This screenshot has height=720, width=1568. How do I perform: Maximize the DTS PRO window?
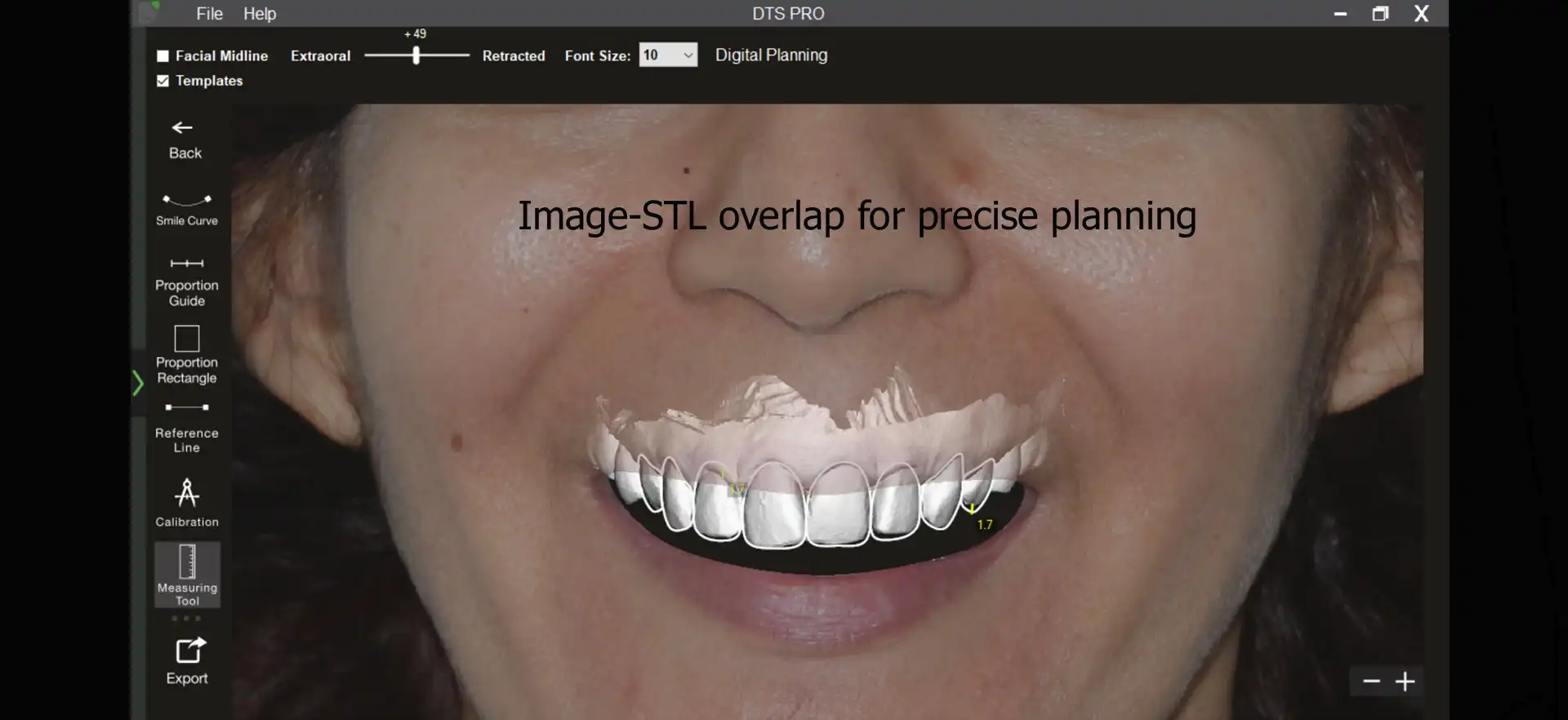pos(1380,14)
